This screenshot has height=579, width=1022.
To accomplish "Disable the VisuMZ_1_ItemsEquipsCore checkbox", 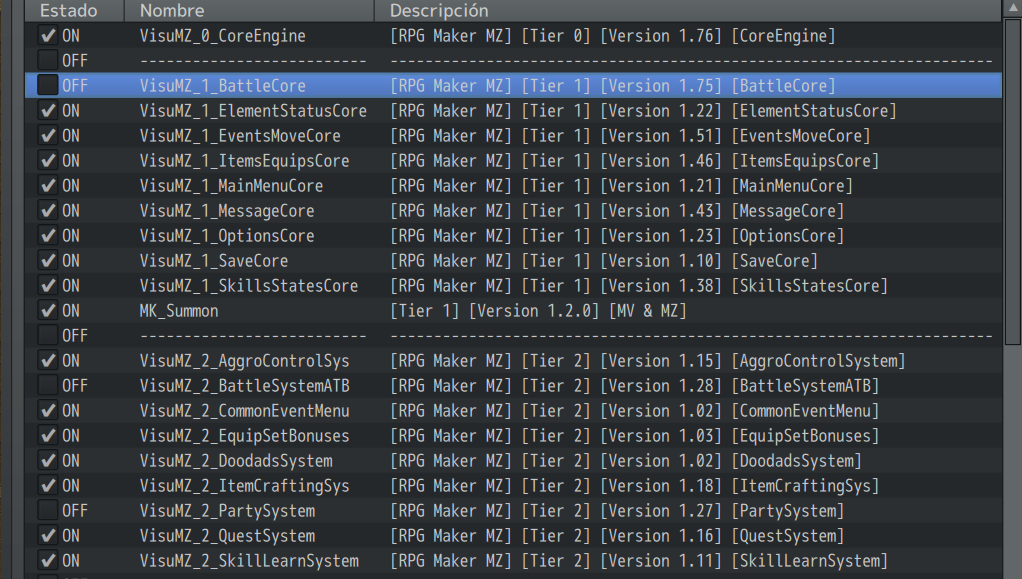I will [x=48, y=160].
